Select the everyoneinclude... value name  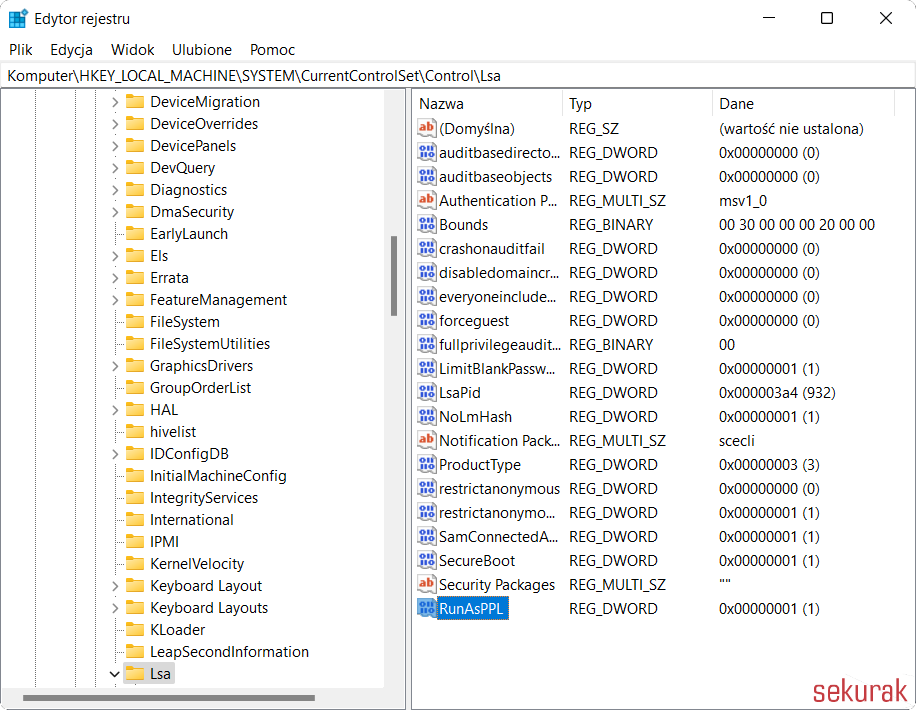pos(497,297)
